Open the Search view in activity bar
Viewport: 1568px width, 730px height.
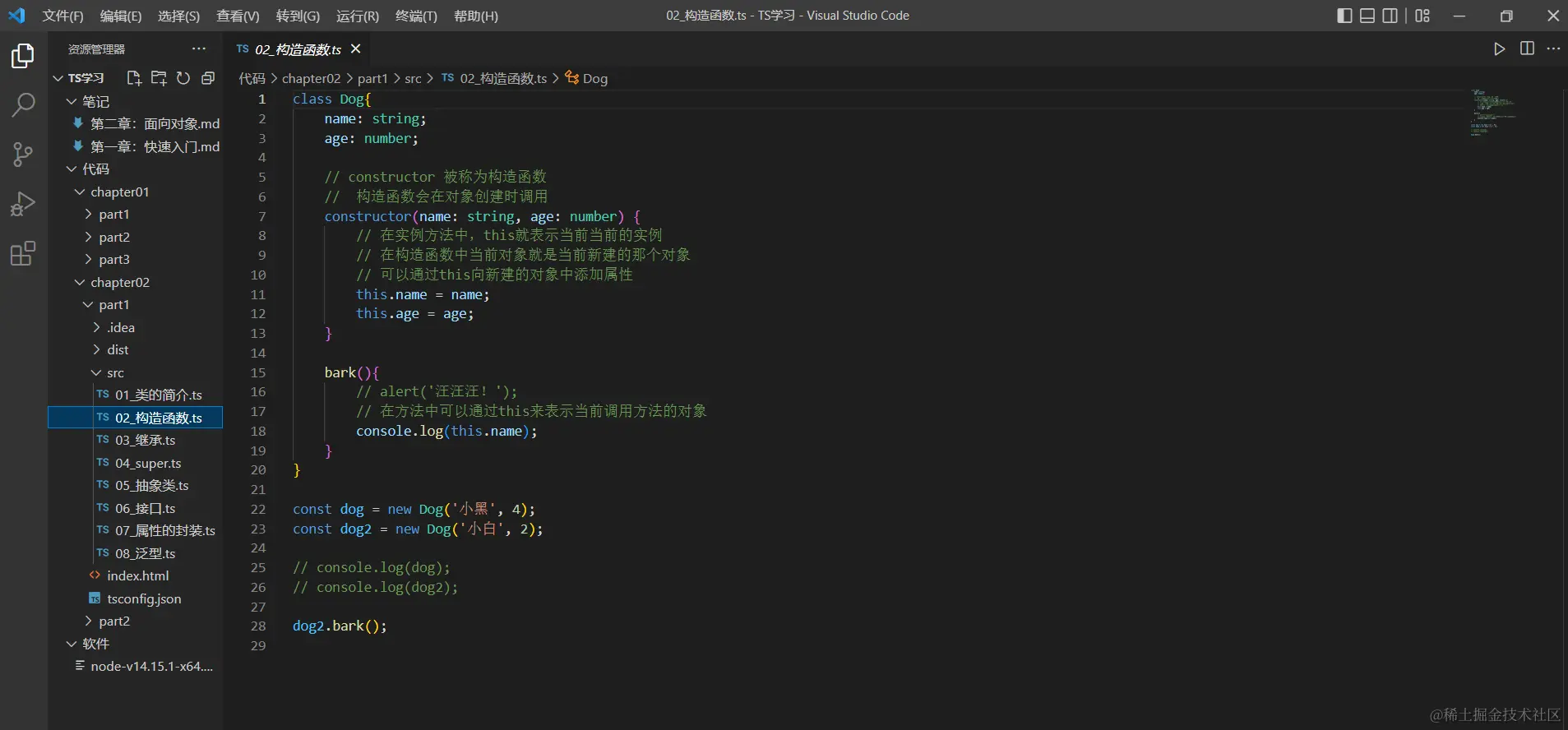tap(23, 104)
